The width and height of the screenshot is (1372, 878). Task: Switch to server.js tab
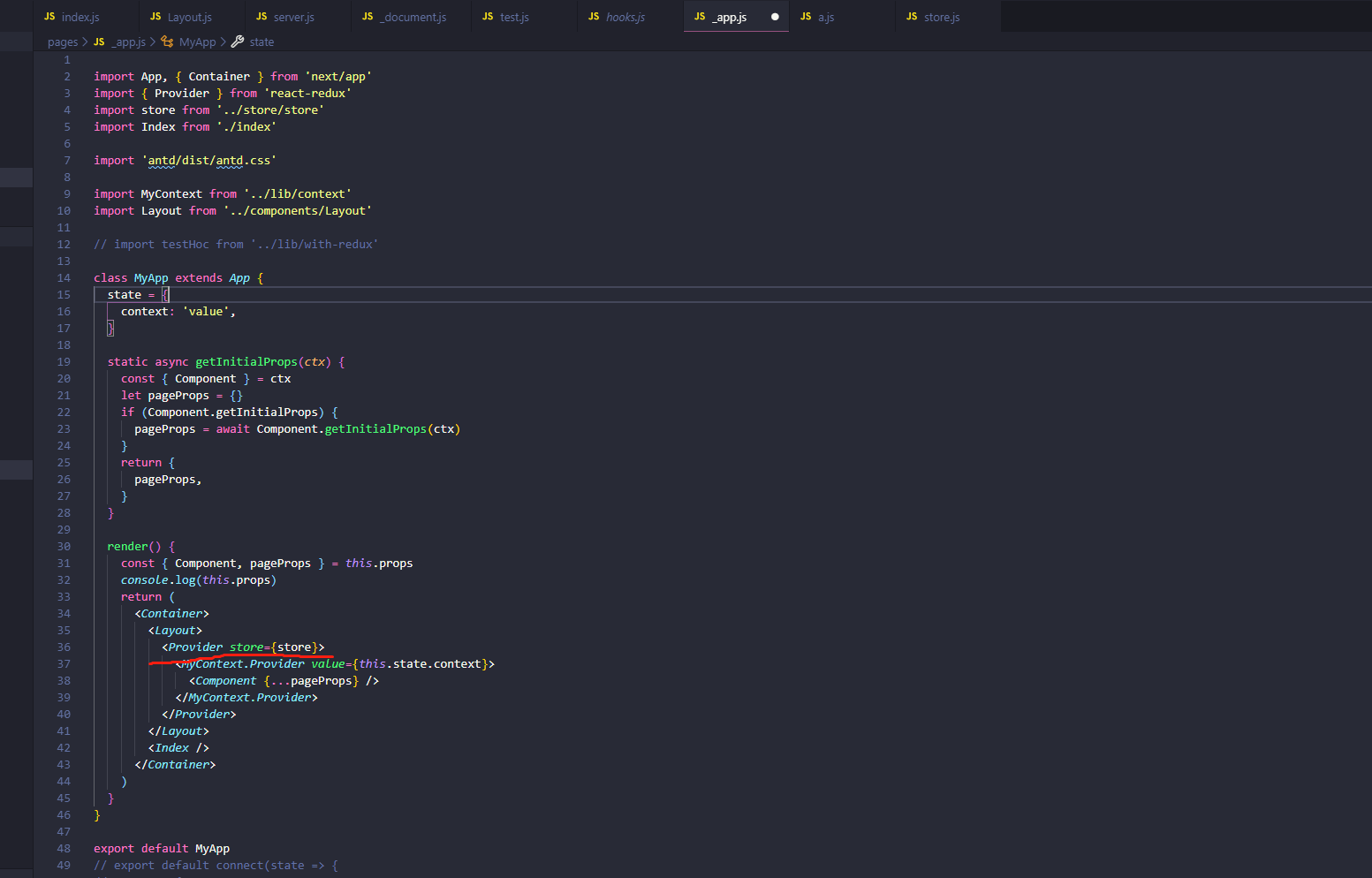[x=298, y=17]
